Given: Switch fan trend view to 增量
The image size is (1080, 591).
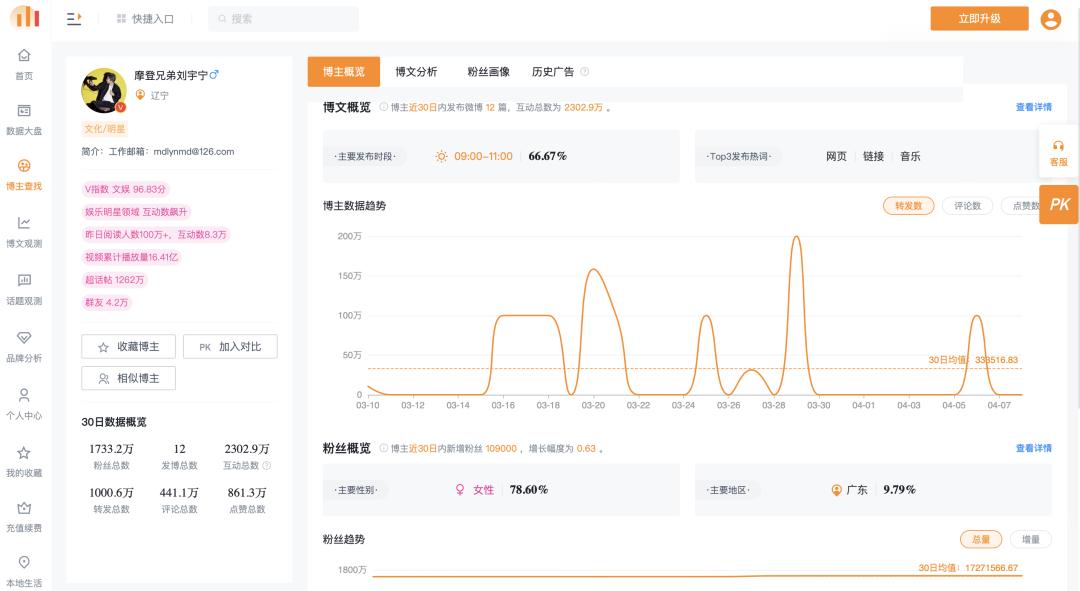Looking at the screenshot, I should (1032, 538).
